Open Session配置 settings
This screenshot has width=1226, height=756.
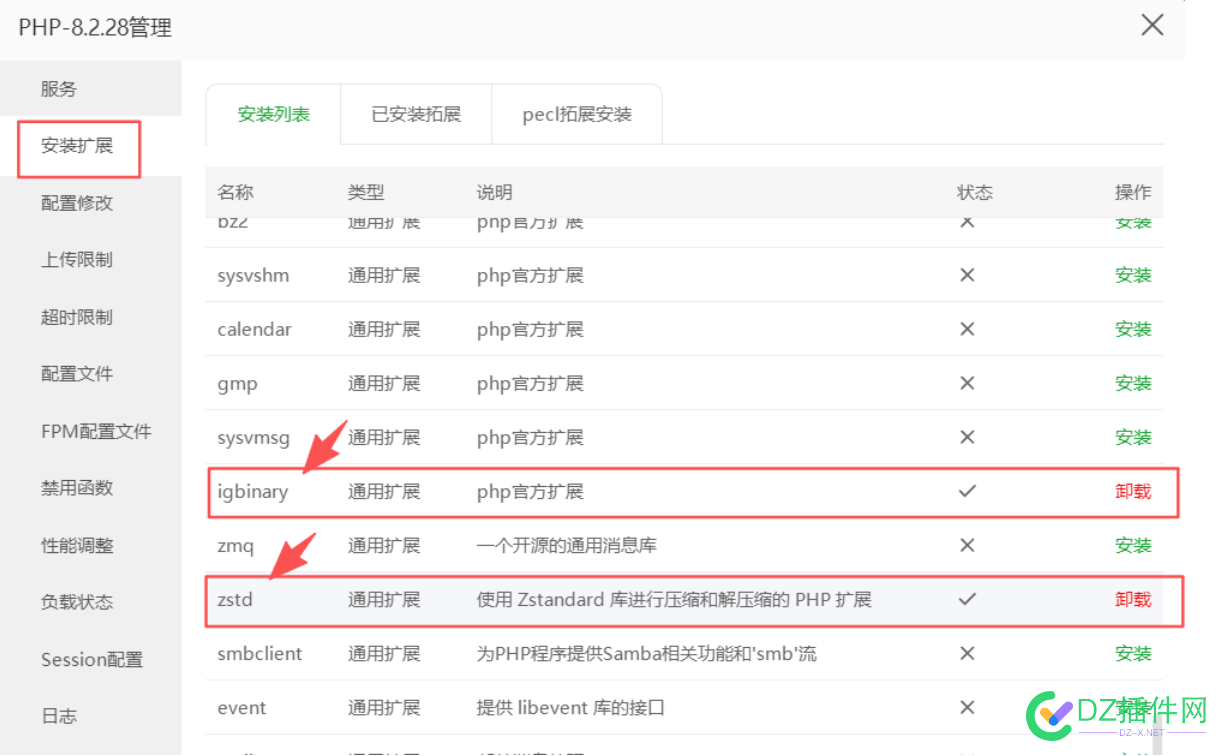92,658
